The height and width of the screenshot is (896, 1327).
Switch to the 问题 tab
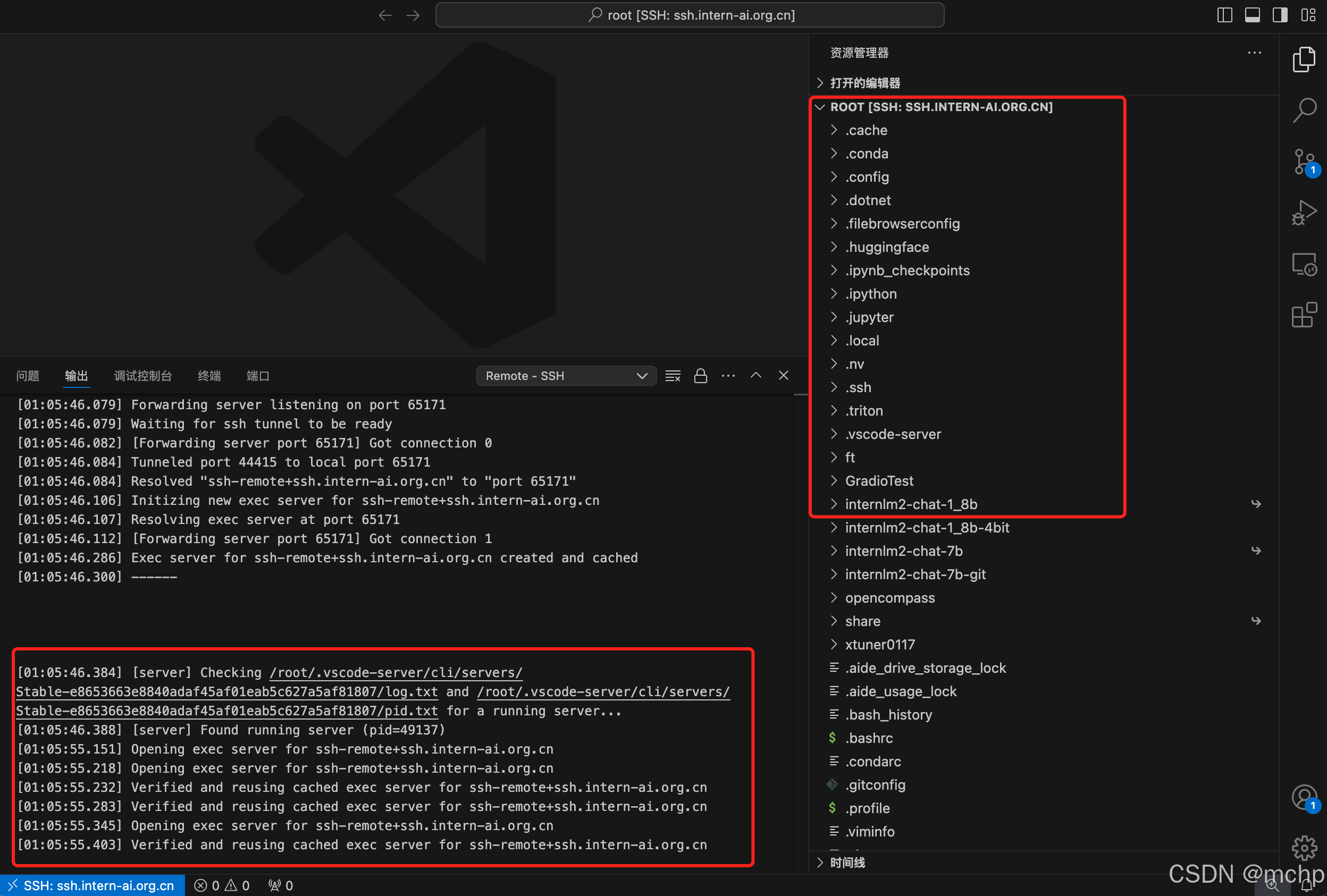(x=28, y=376)
